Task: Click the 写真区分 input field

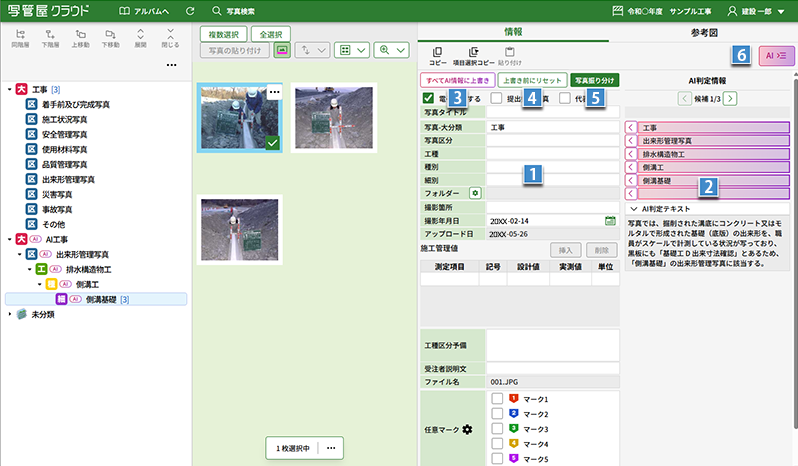Action: click(553, 140)
